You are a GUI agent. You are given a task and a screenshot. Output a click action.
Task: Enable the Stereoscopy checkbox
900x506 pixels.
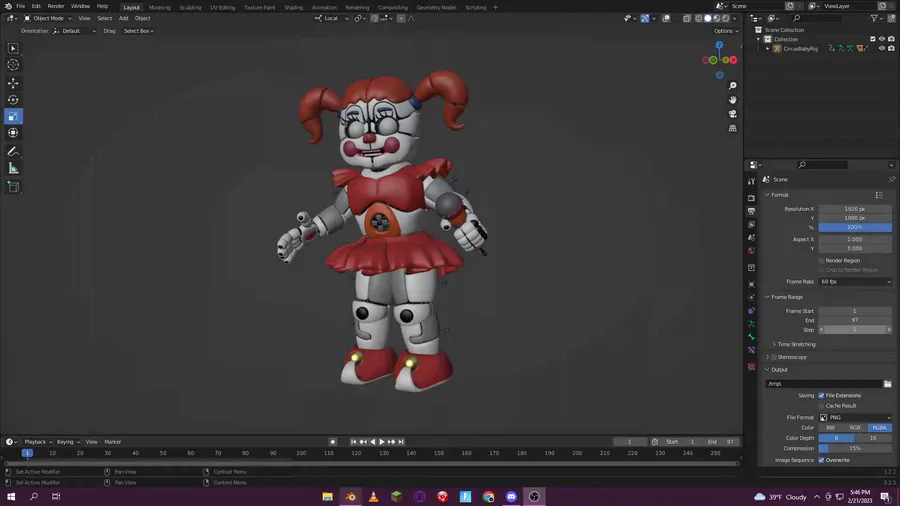coord(774,357)
